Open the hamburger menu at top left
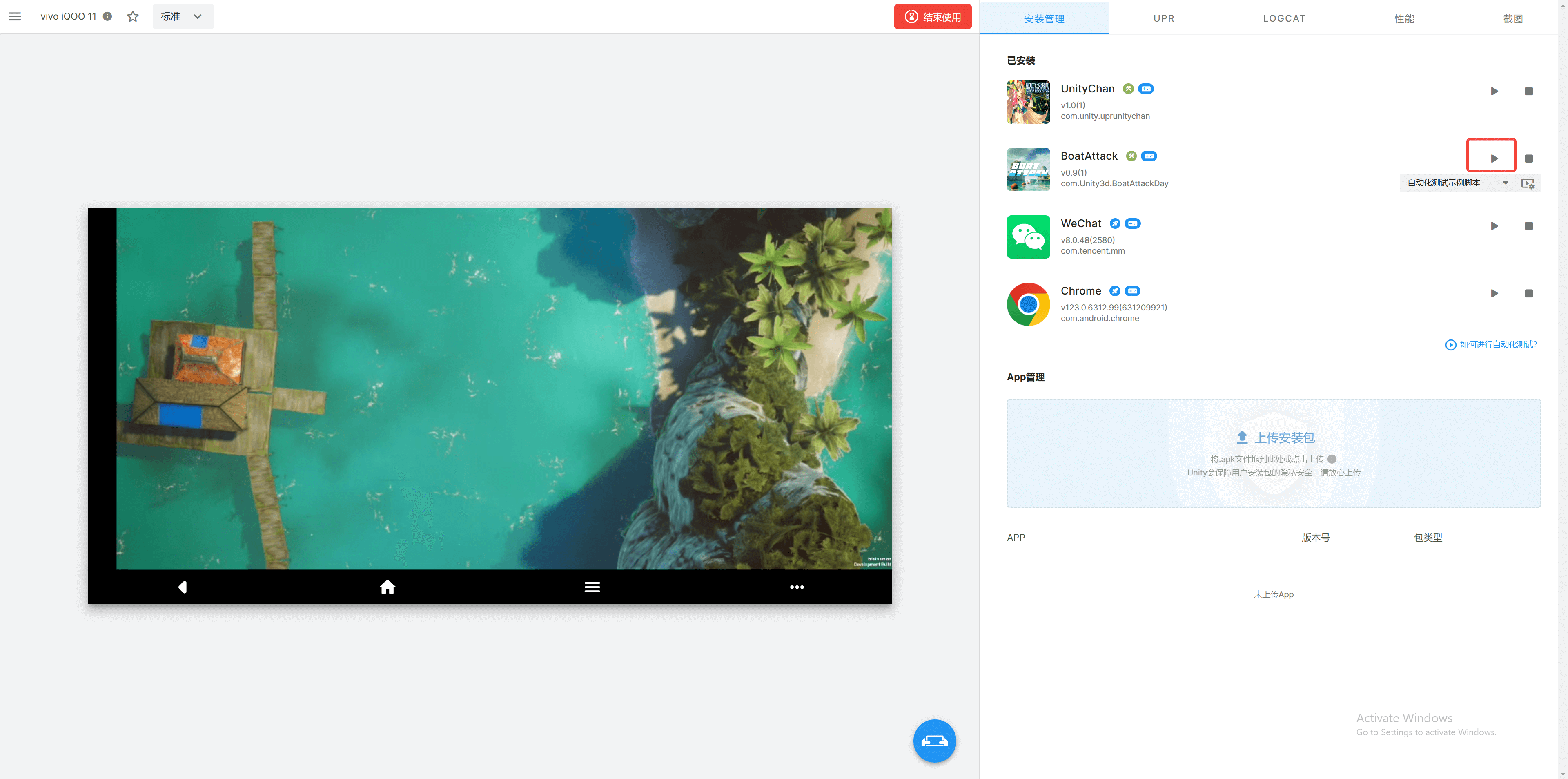This screenshot has width=1568, height=779. pyautogui.click(x=15, y=16)
